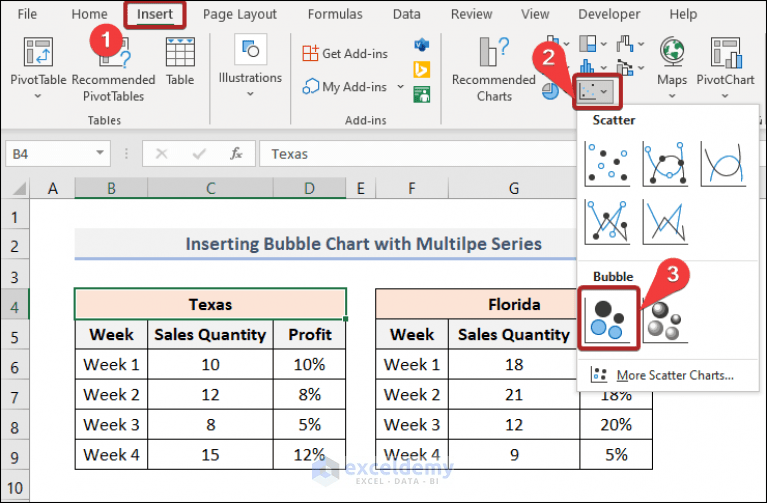
Task: Click Texas Sales Quantity cell with 15
Action: point(210,455)
